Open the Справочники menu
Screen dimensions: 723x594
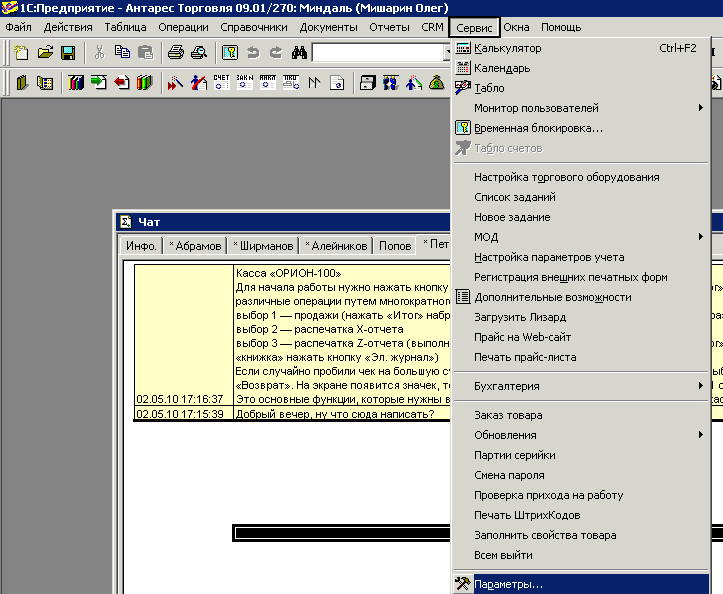tap(254, 27)
